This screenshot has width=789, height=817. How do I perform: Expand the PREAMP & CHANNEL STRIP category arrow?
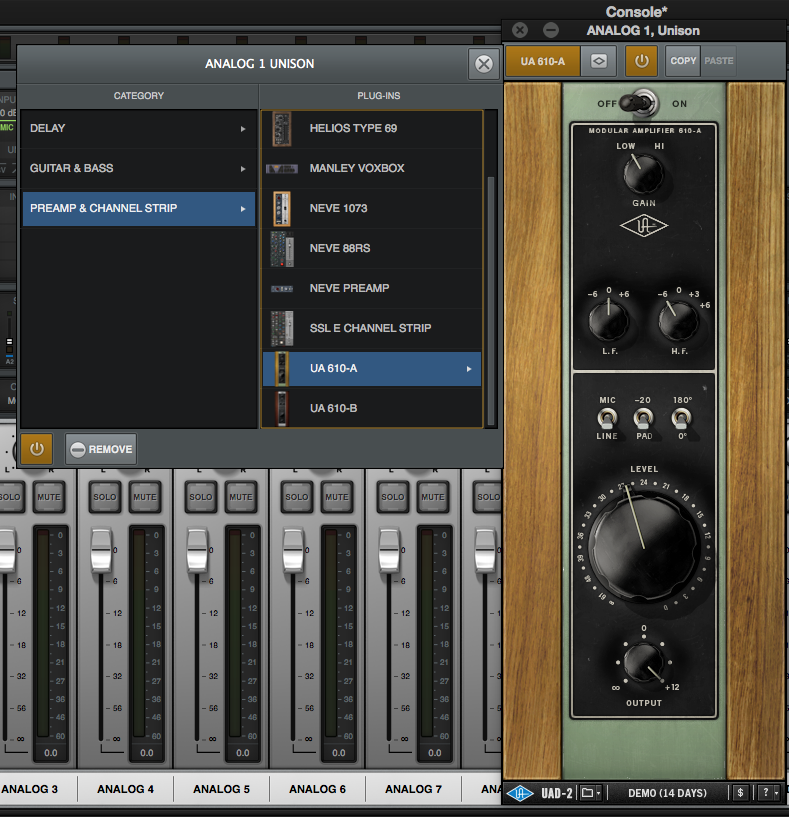pyautogui.click(x=243, y=209)
